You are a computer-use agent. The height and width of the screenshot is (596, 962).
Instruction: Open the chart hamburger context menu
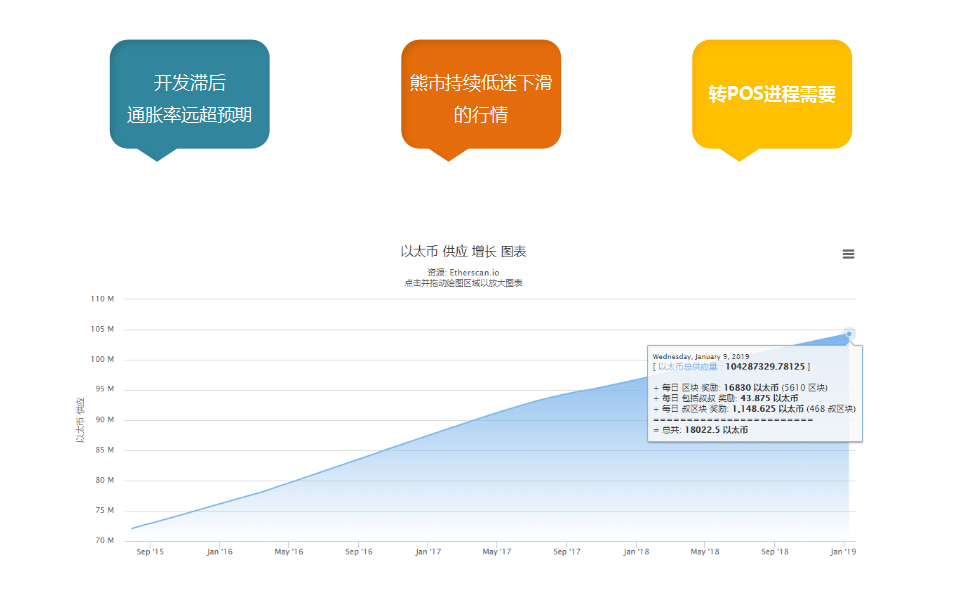pos(848,254)
